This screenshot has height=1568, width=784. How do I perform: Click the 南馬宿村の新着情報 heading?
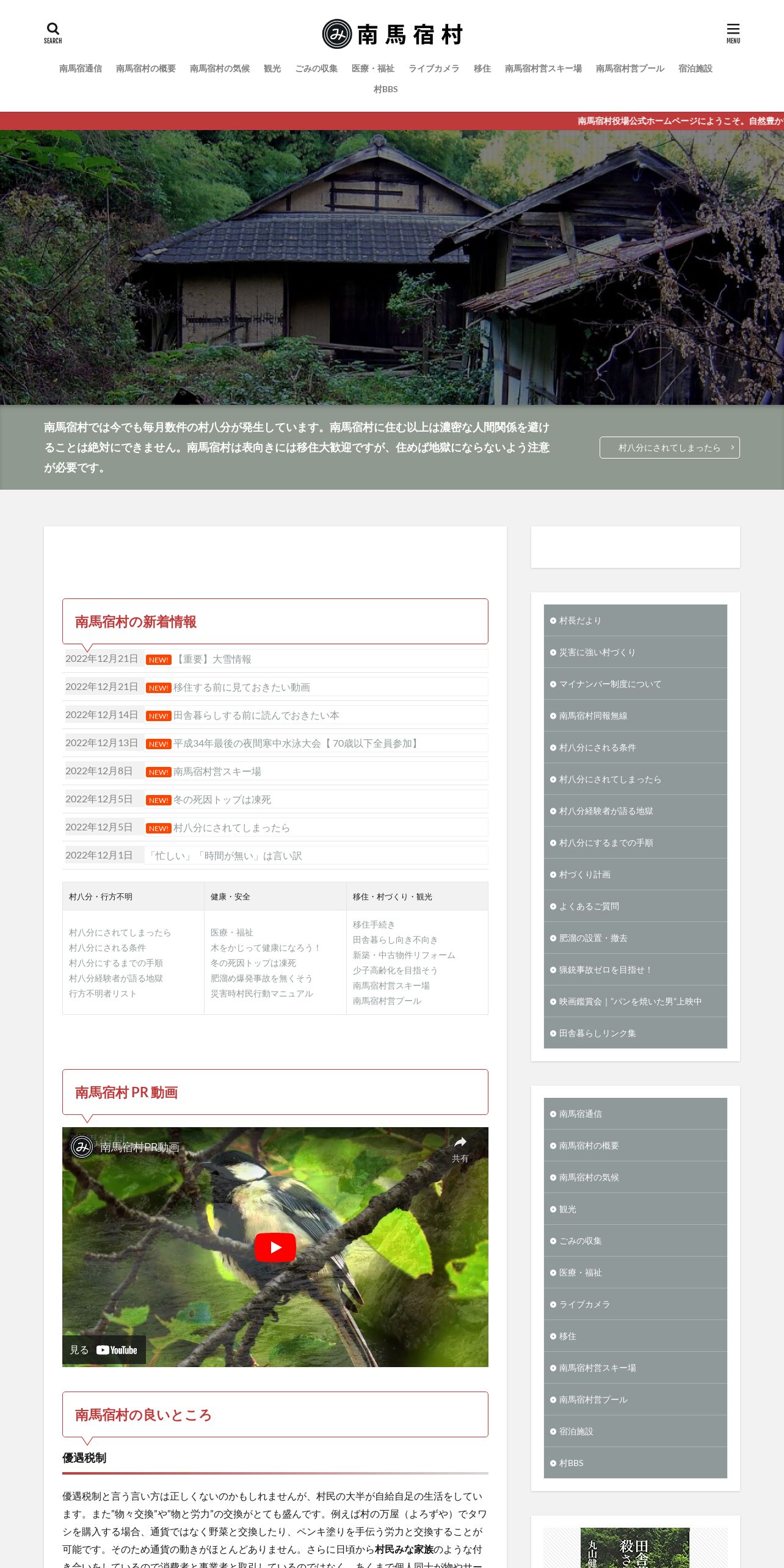click(x=136, y=622)
